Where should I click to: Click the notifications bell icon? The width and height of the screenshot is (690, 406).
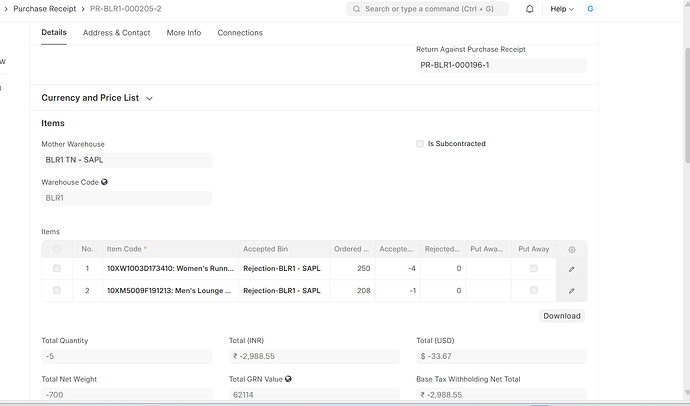pyautogui.click(x=529, y=9)
